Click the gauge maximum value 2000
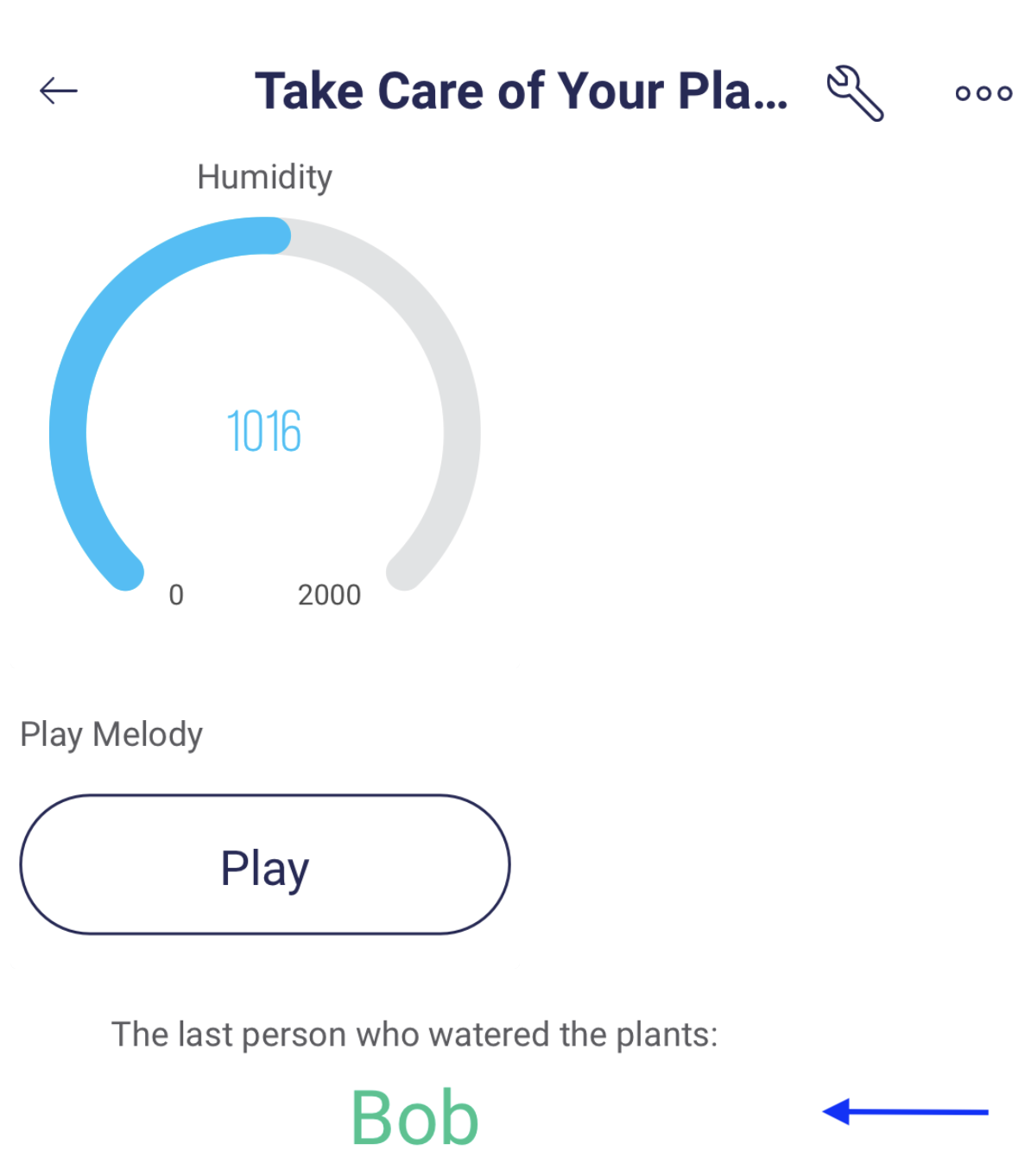Screen dimensions: 1031x1176 point(329,595)
